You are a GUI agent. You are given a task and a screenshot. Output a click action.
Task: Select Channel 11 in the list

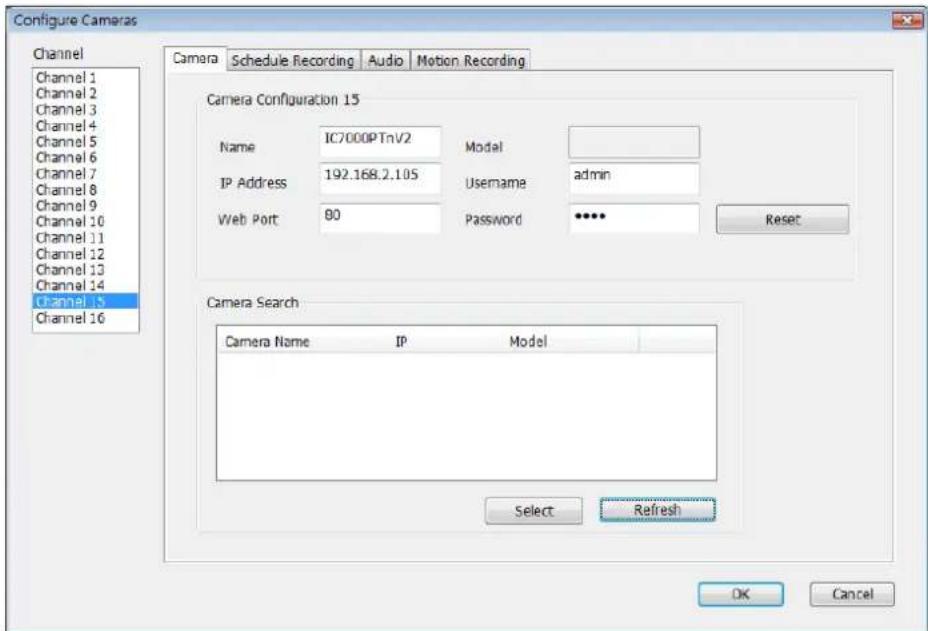pos(85,237)
